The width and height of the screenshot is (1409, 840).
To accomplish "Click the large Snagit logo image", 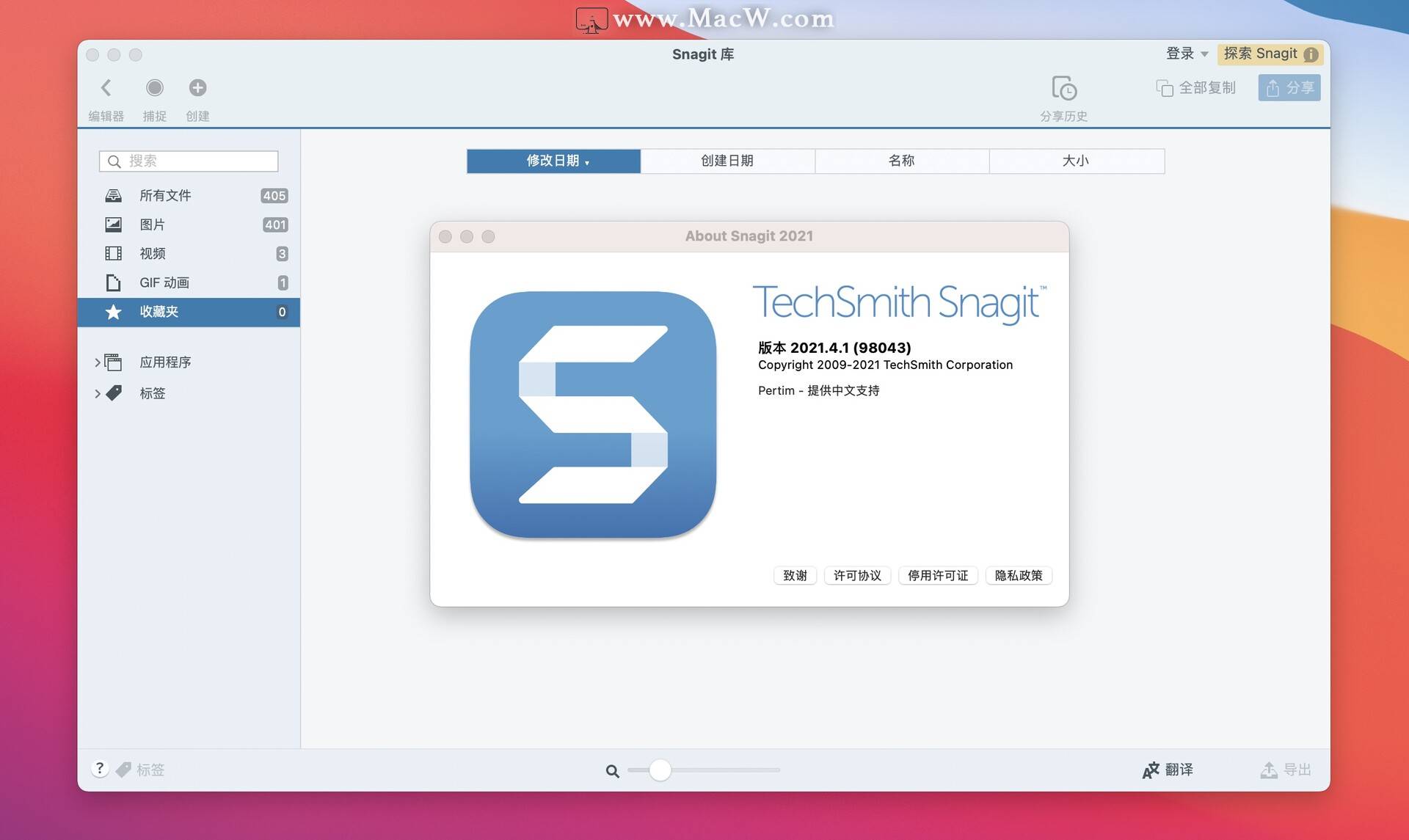I will click(x=593, y=415).
